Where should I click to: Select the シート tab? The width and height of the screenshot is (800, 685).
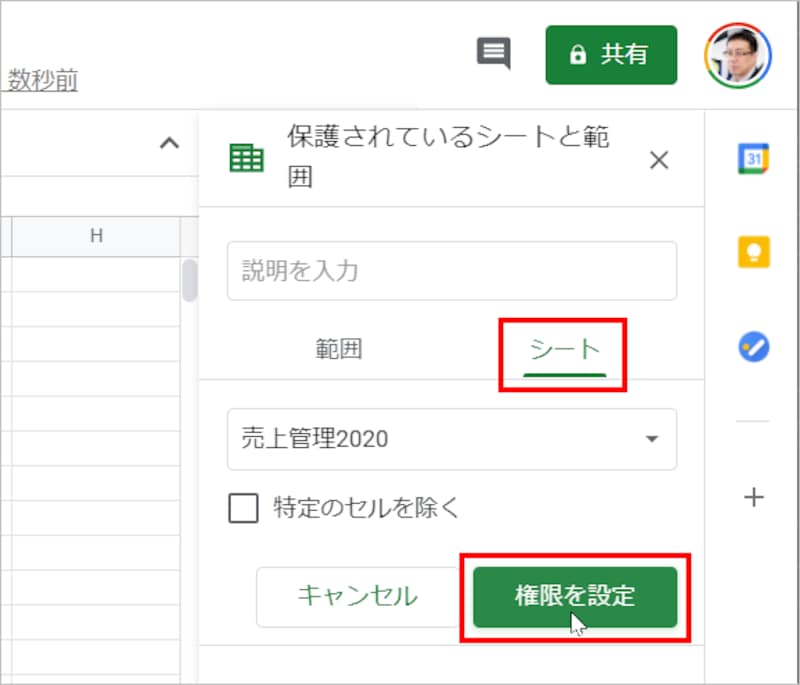pyautogui.click(x=563, y=349)
